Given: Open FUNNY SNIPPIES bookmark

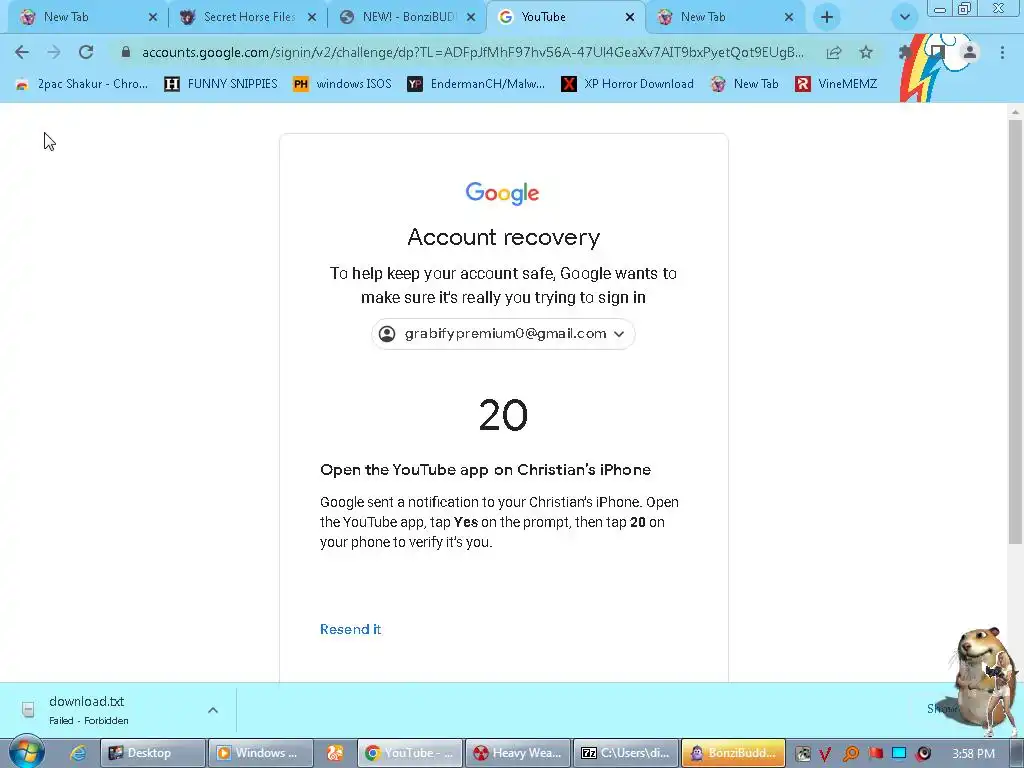Looking at the screenshot, I should 221,84.
